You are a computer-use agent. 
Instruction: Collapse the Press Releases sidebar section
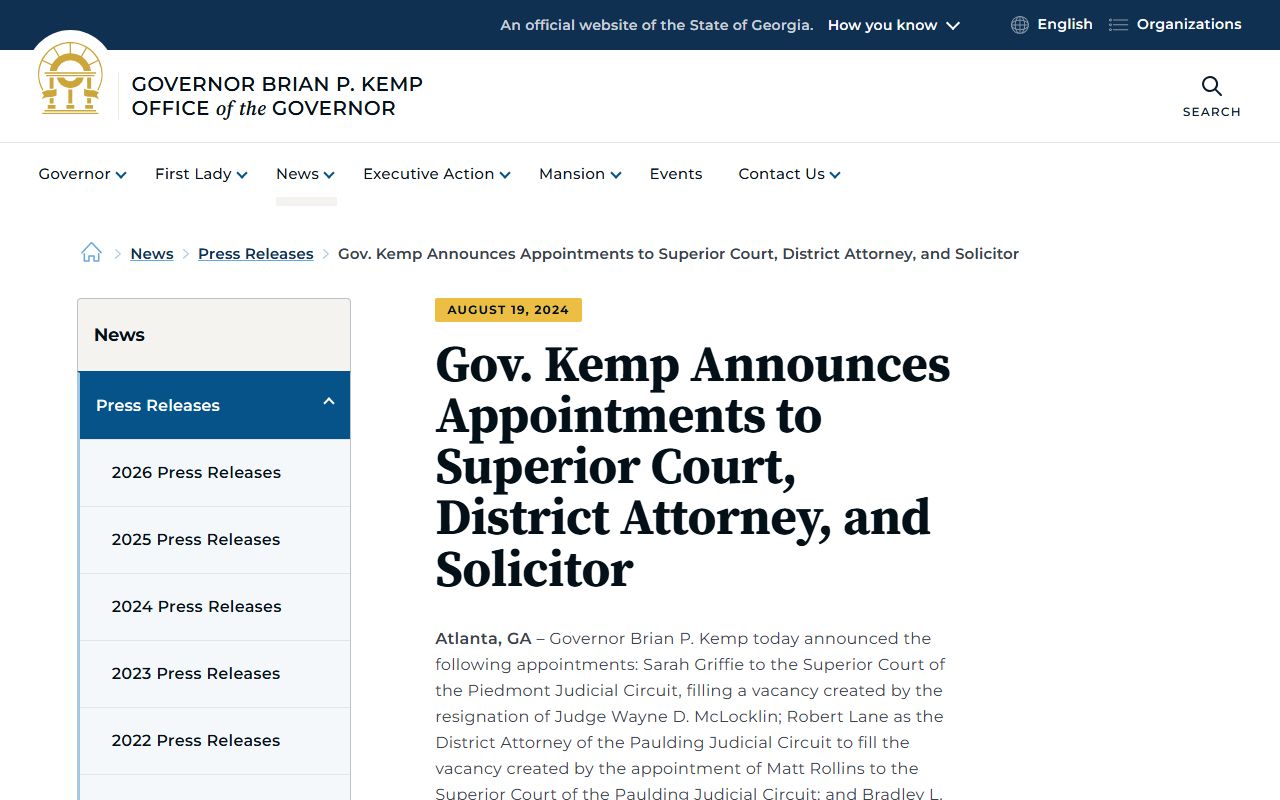[x=328, y=402]
